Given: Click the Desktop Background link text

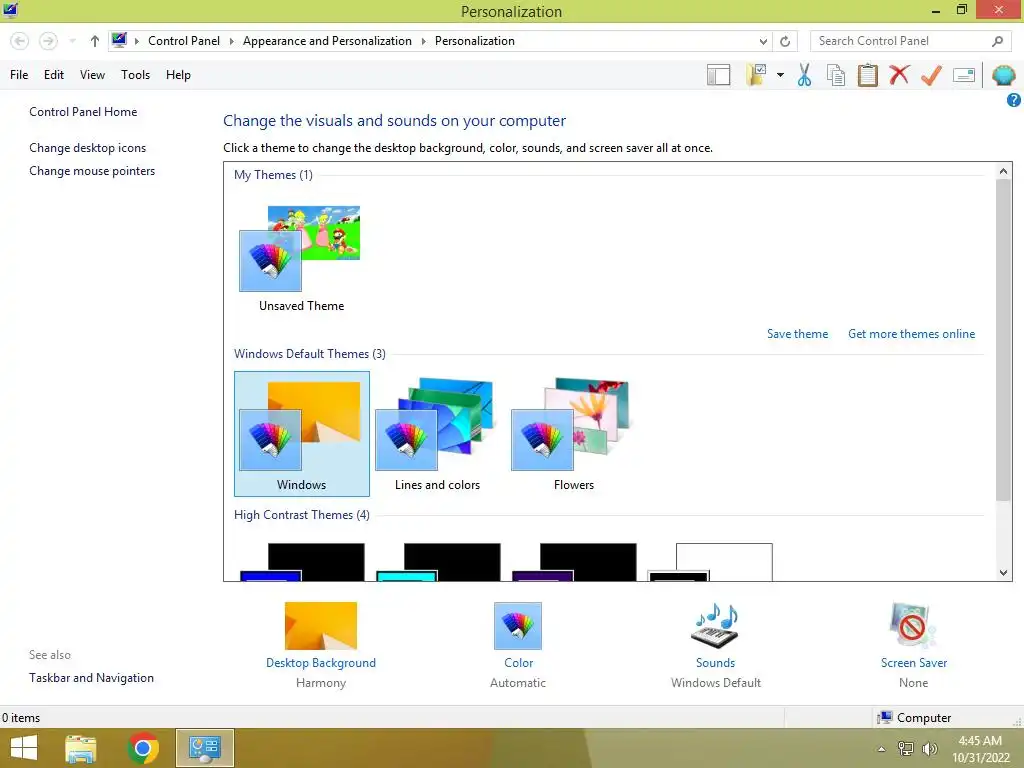Looking at the screenshot, I should pos(321,663).
